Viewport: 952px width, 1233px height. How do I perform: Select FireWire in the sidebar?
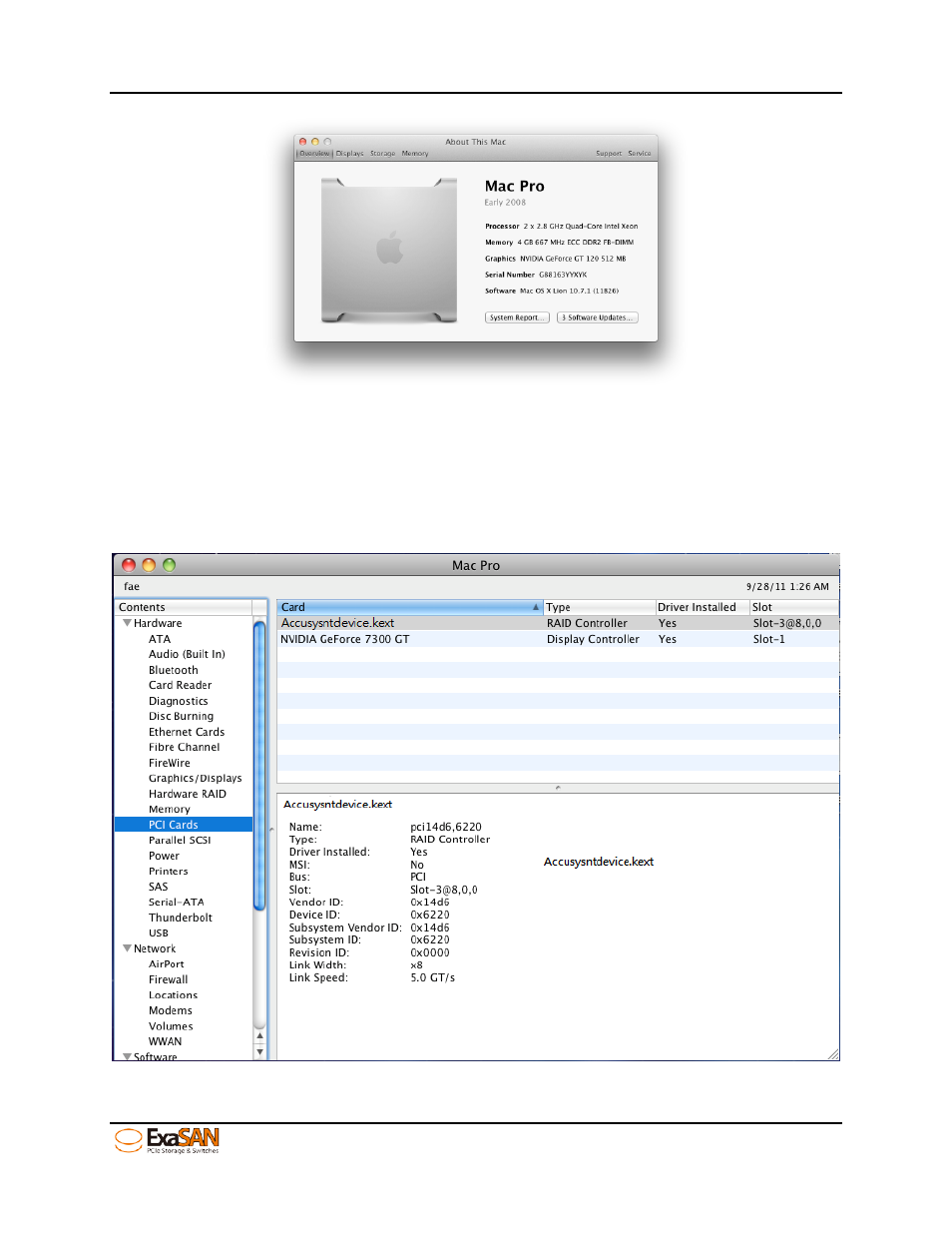(x=169, y=763)
